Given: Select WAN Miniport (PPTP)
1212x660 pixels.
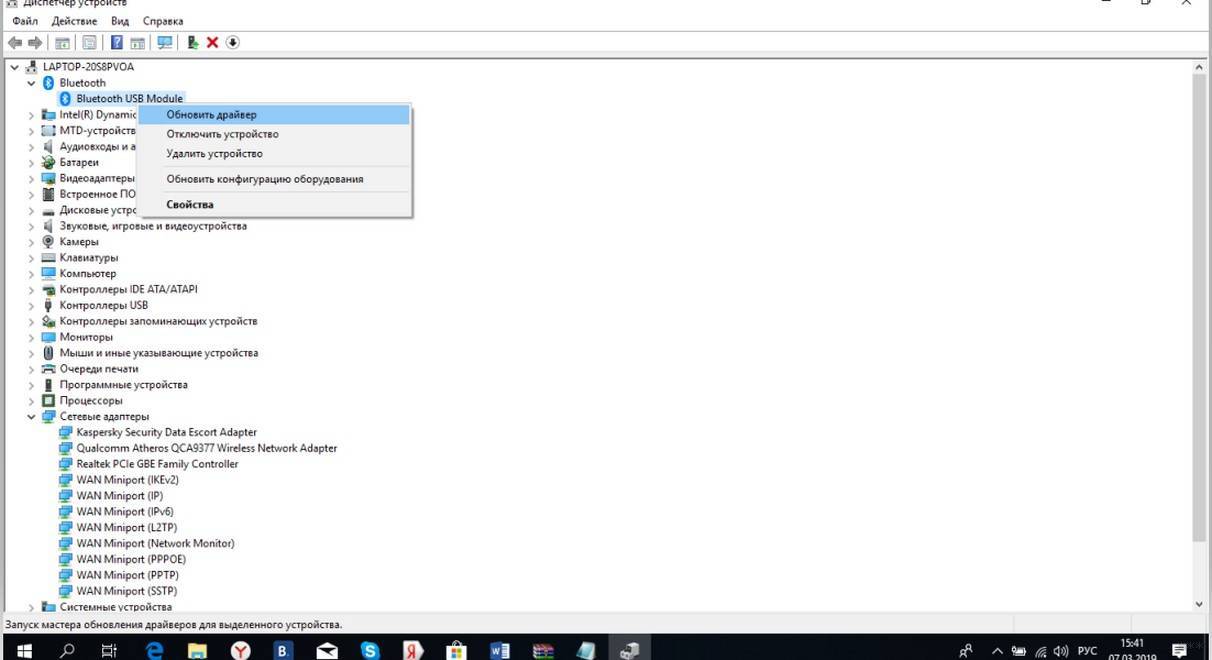Looking at the screenshot, I should (x=126, y=575).
